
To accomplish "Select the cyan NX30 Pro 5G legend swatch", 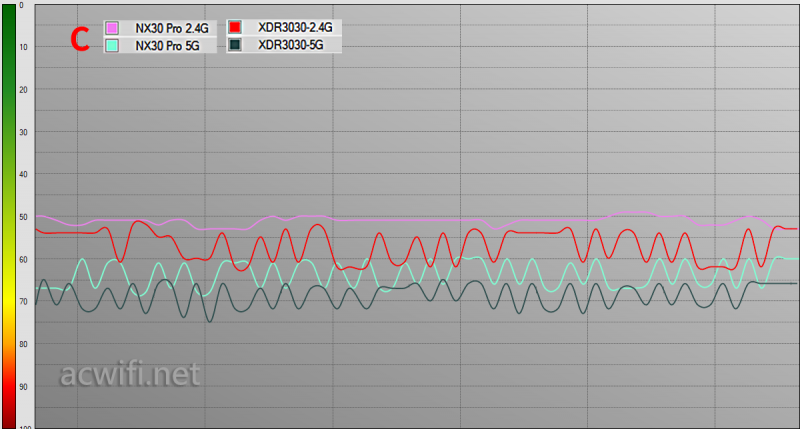I will (112, 45).
